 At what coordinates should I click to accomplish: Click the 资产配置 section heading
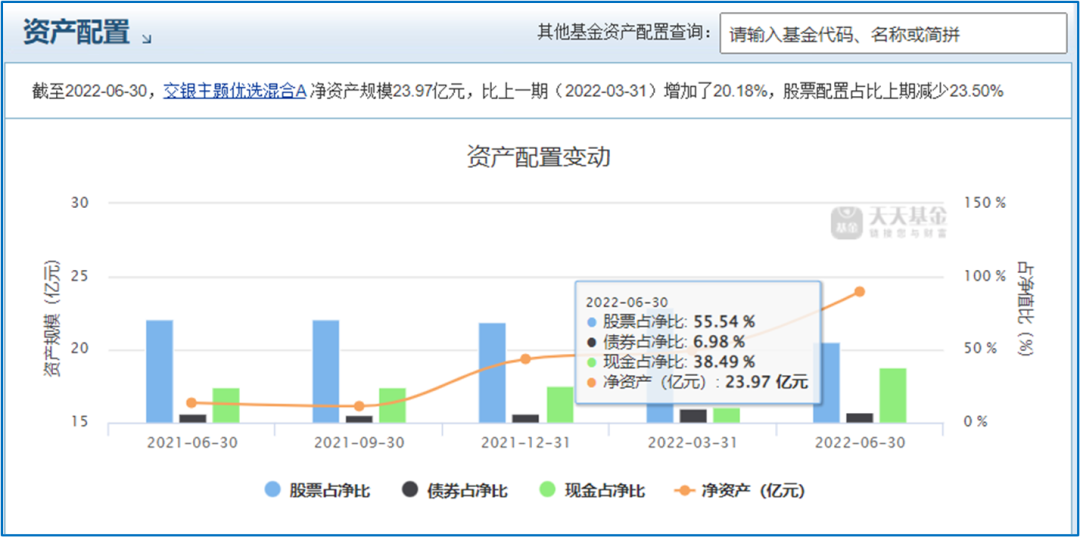(x=76, y=32)
